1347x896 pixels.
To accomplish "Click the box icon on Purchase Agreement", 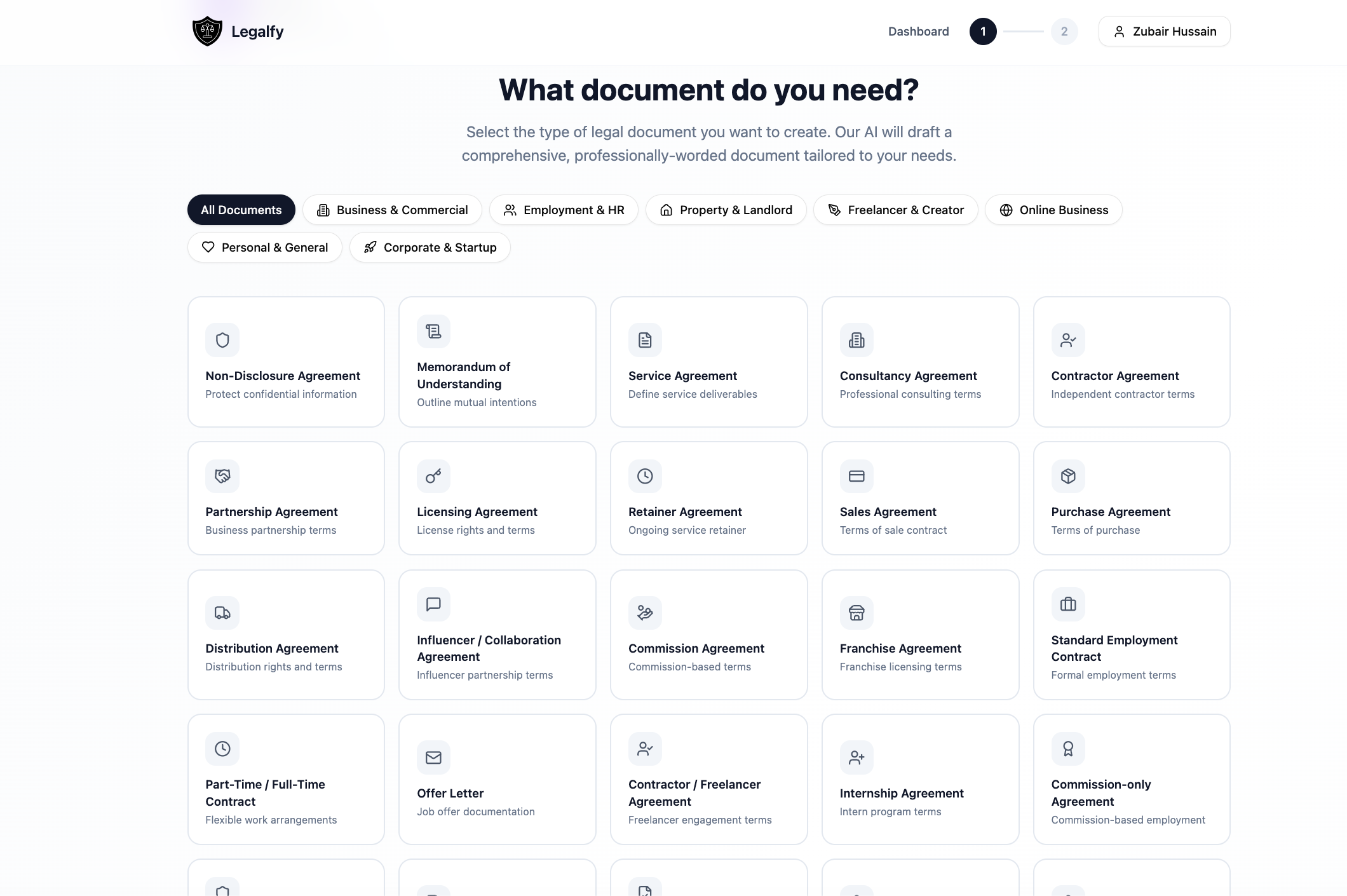I will 1067,476.
